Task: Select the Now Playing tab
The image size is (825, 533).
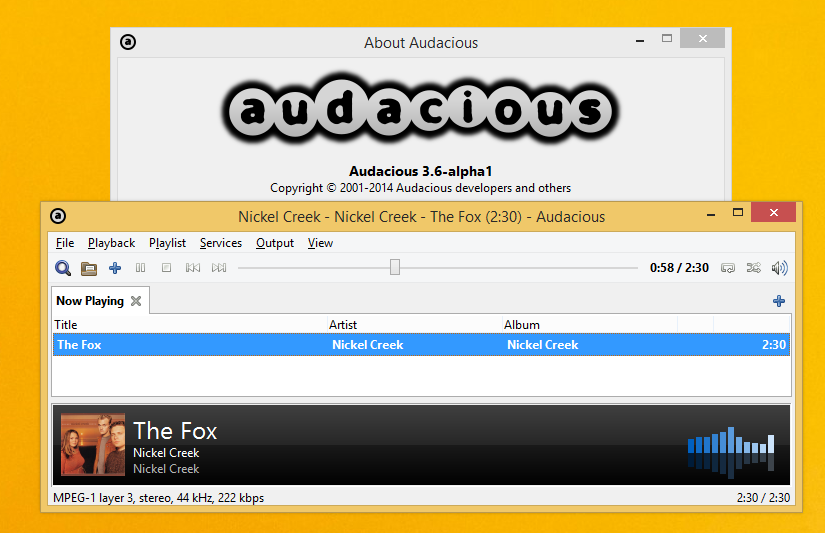Action: coord(90,301)
